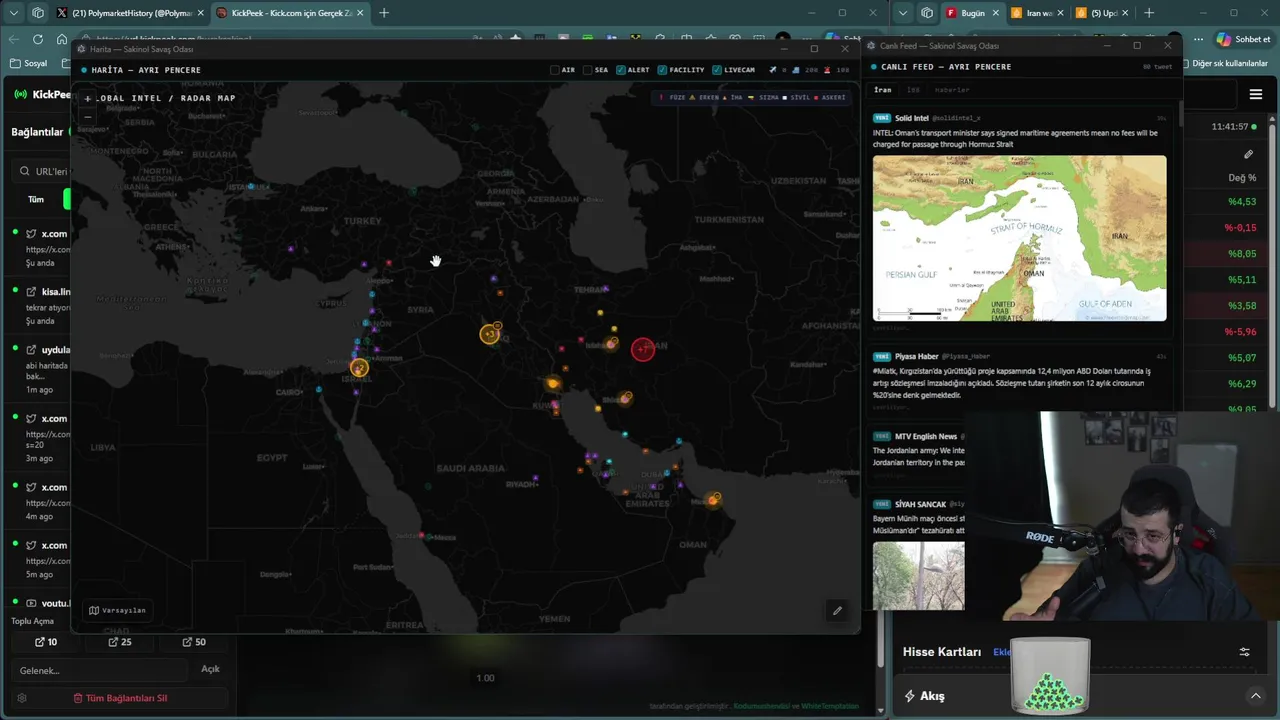Open the Sosyal bookmarks folder
1280x720 pixels.
click(29, 63)
